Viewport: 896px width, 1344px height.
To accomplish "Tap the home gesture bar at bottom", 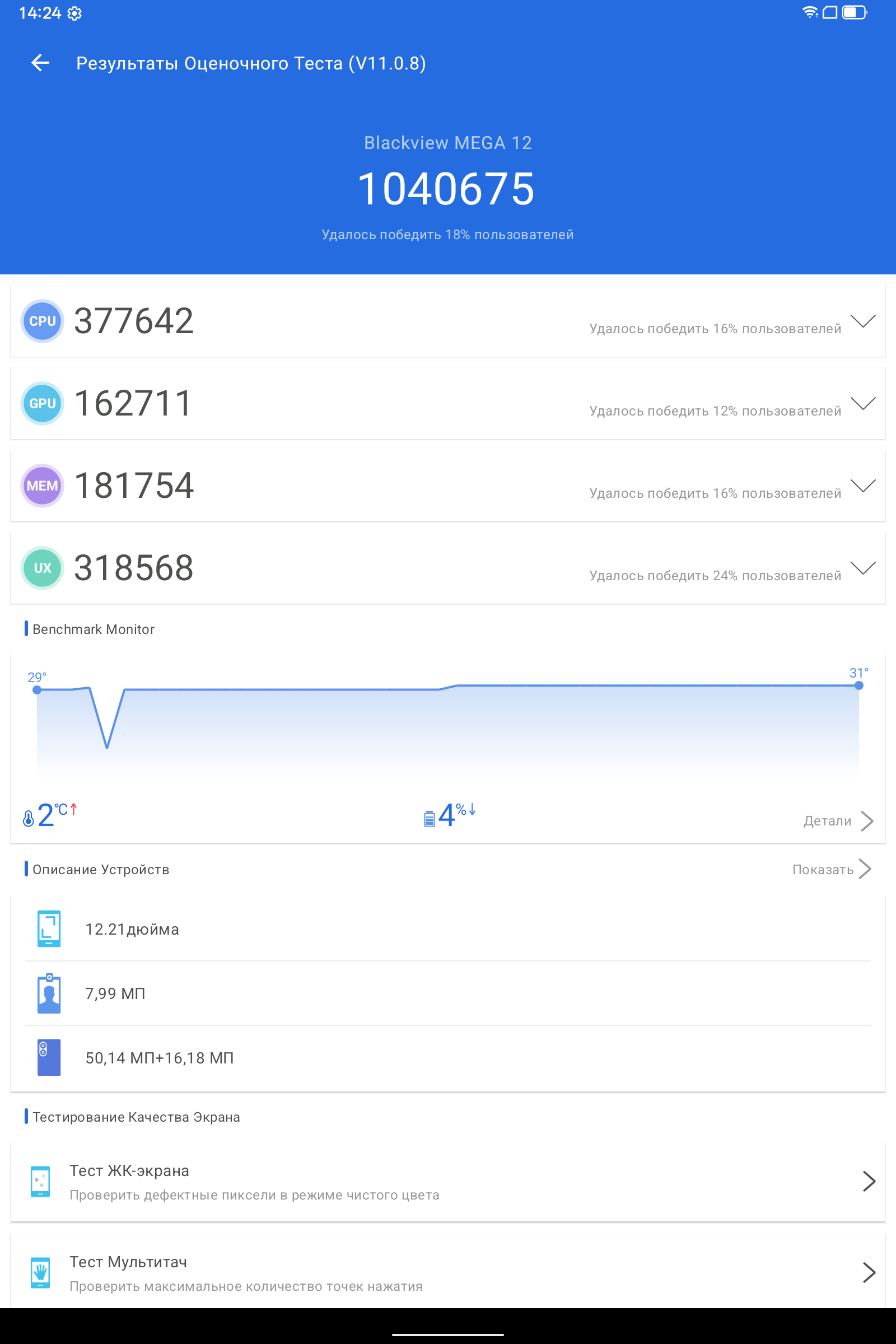I will coord(448,1335).
